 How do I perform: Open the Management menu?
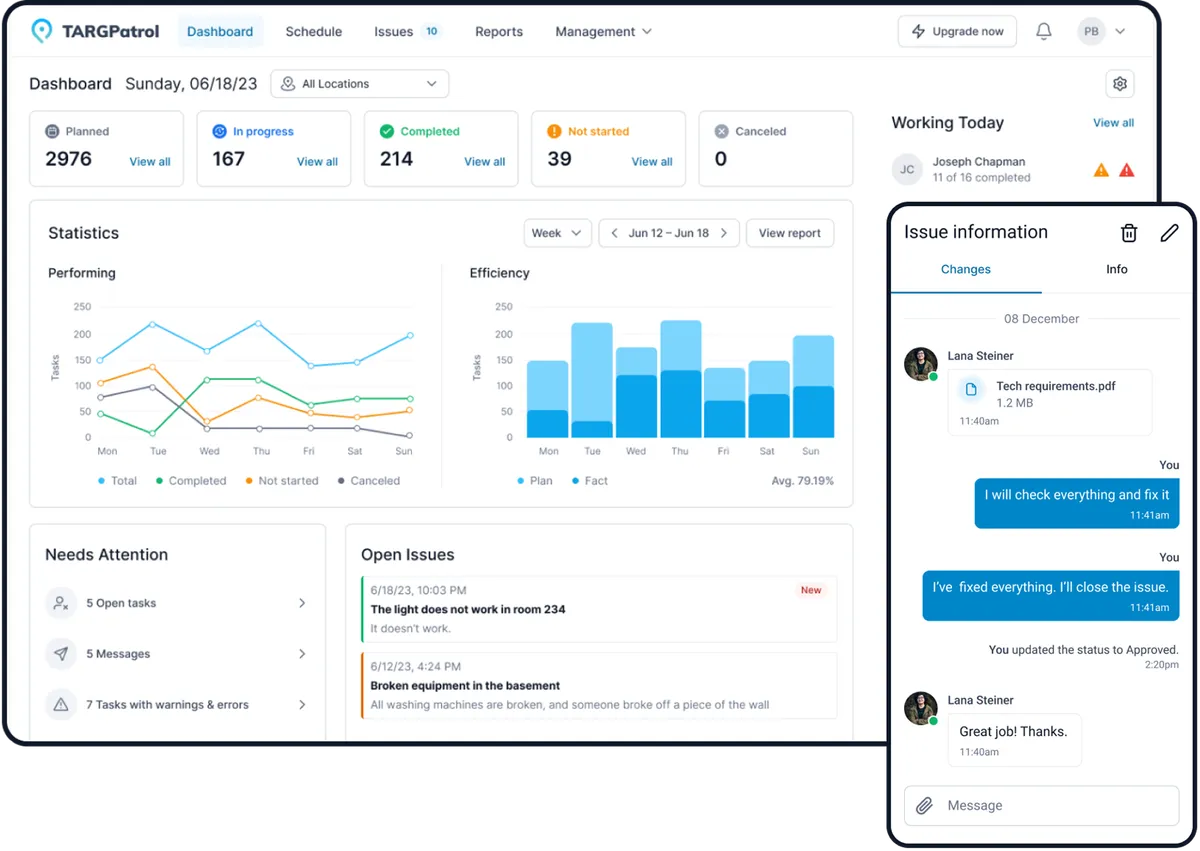pos(603,31)
